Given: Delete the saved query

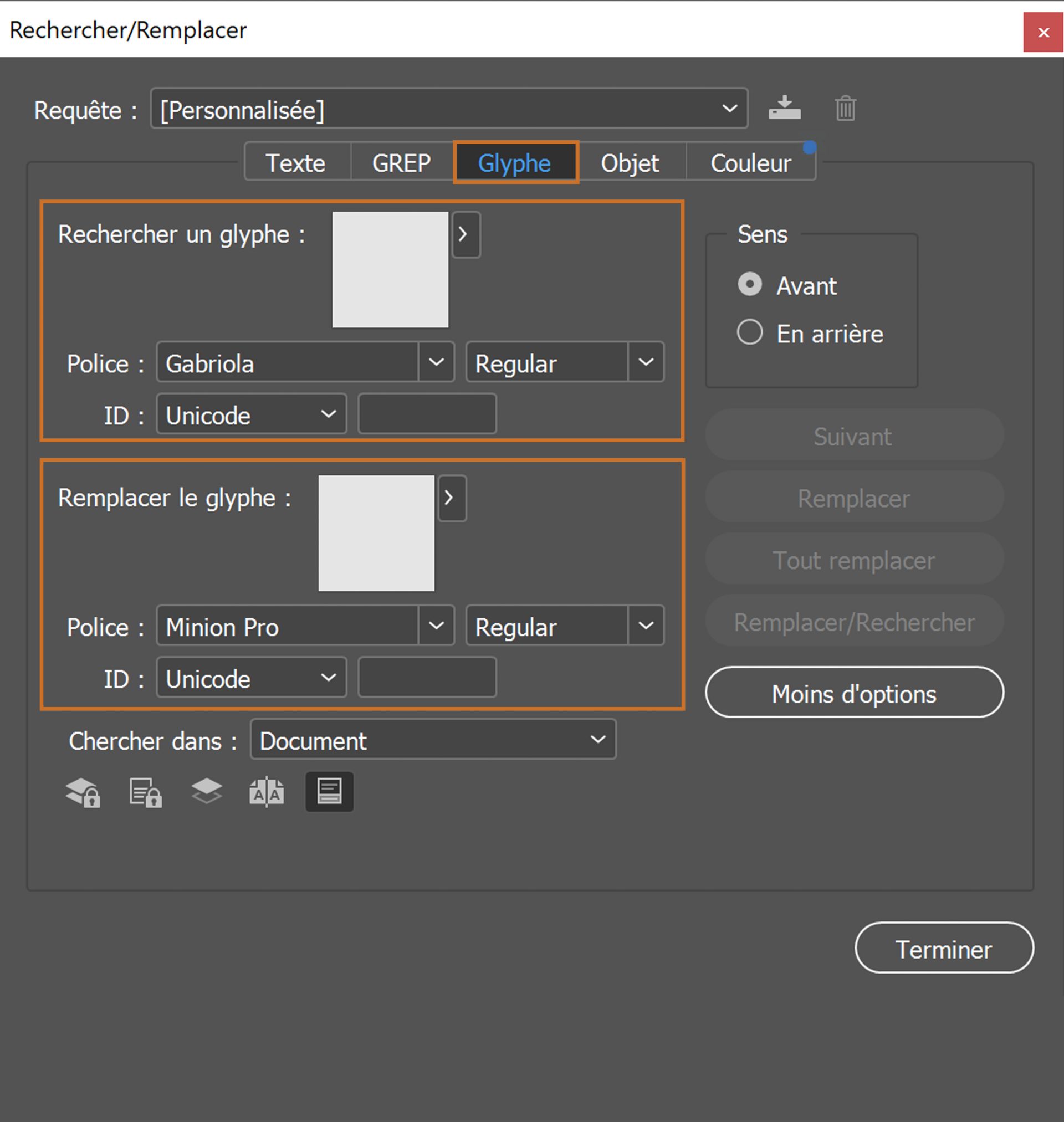Looking at the screenshot, I should tap(845, 109).
